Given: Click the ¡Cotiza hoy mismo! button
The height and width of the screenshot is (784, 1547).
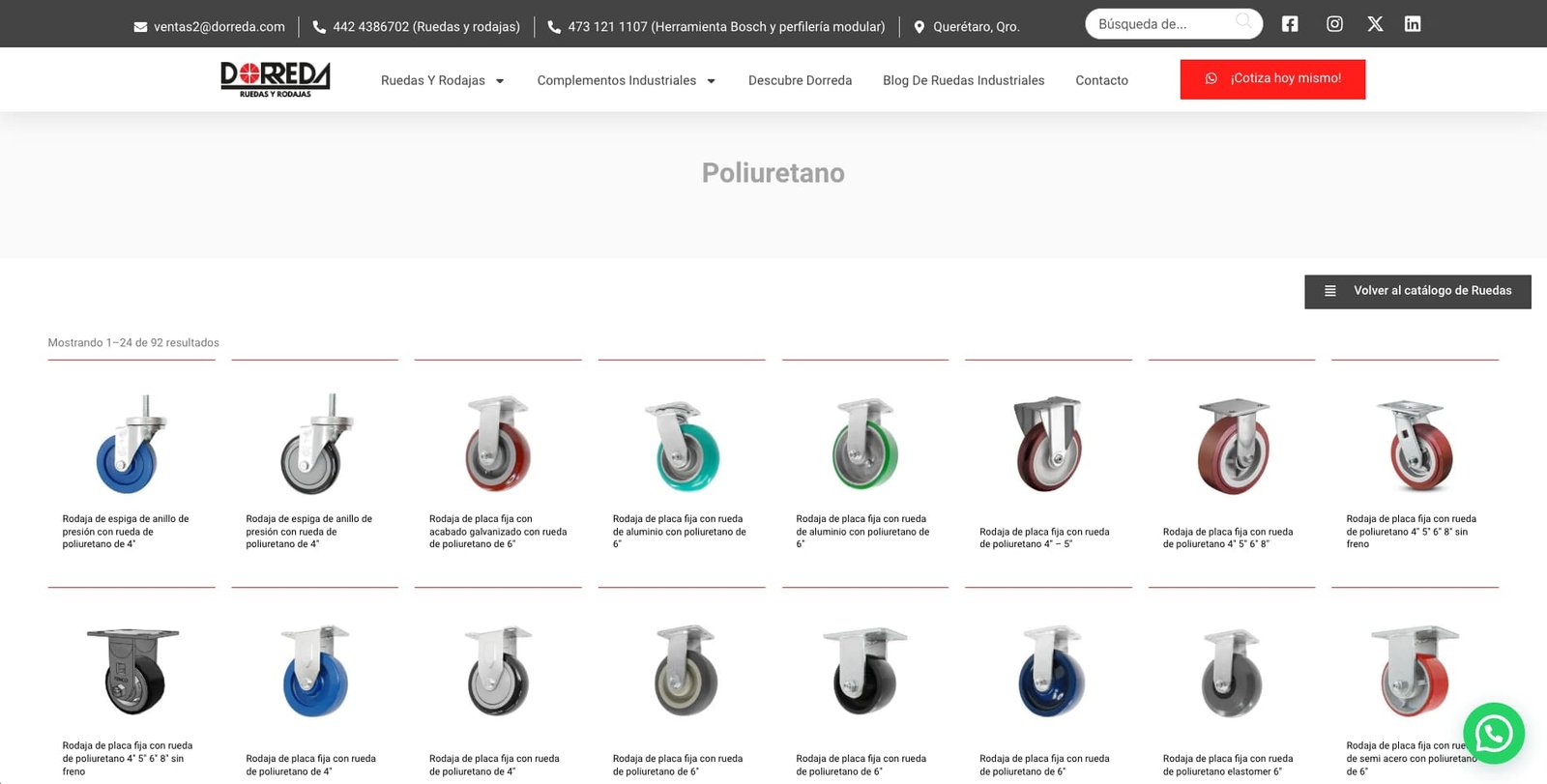Looking at the screenshot, I should 1272,79.
